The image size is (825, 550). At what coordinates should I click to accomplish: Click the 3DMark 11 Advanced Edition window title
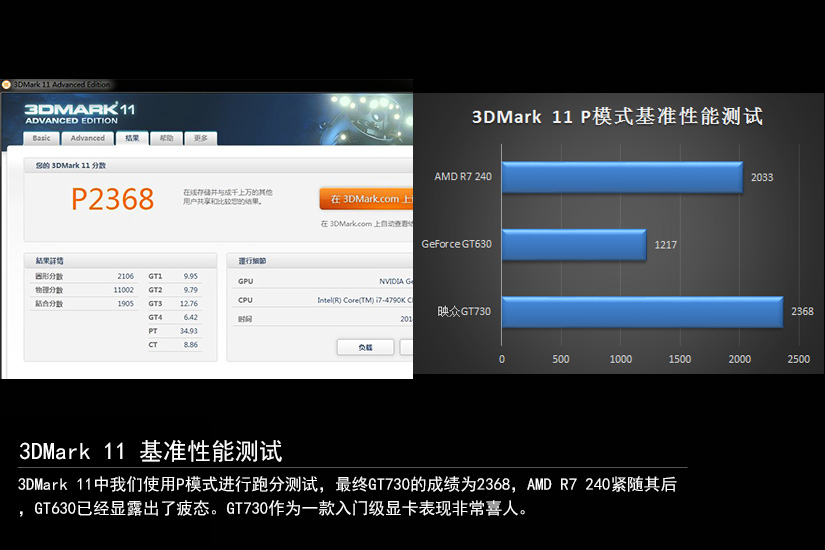click(x=62, y=84)
